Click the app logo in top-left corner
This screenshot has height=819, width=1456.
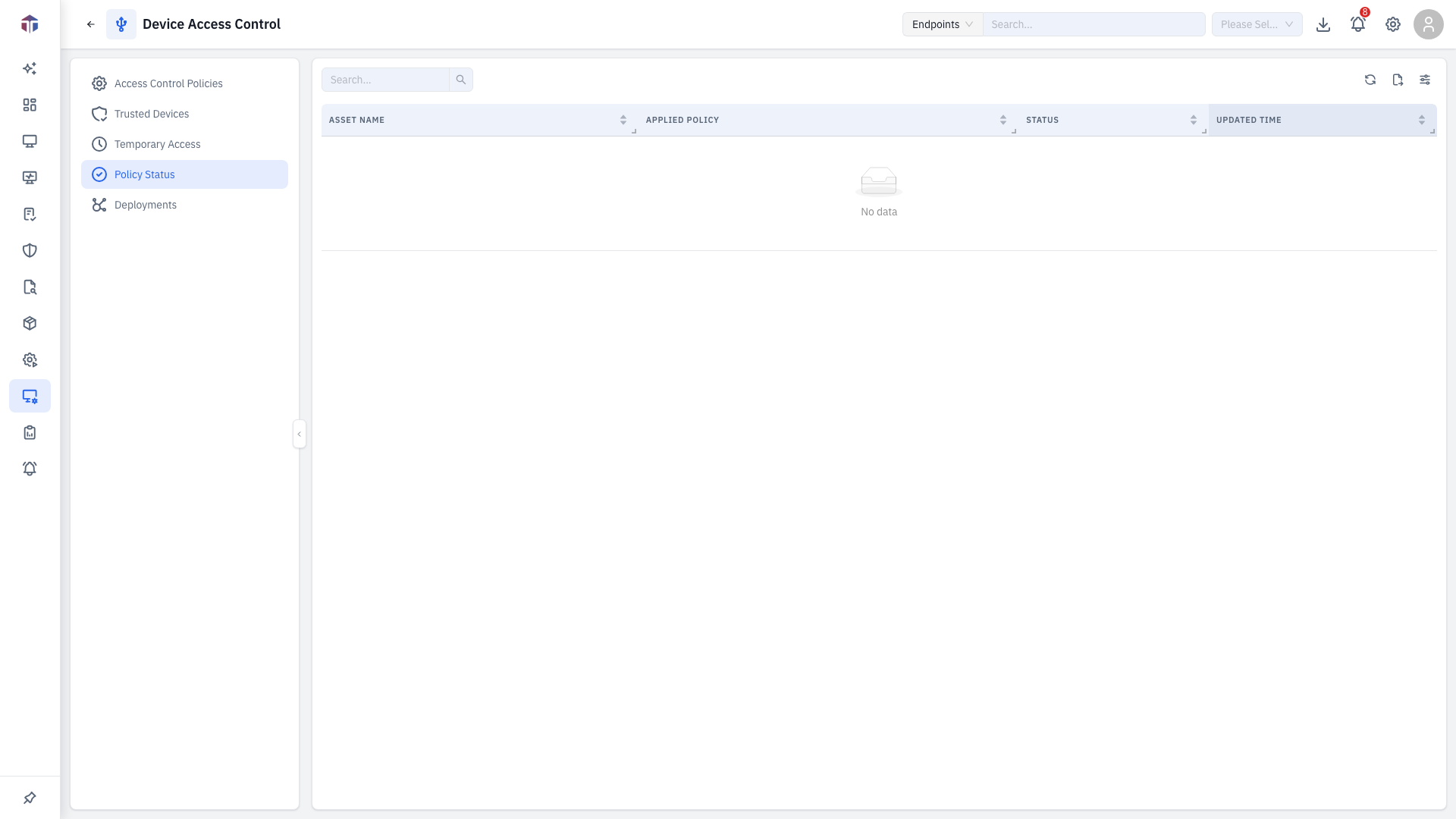(x=30, y=24)
